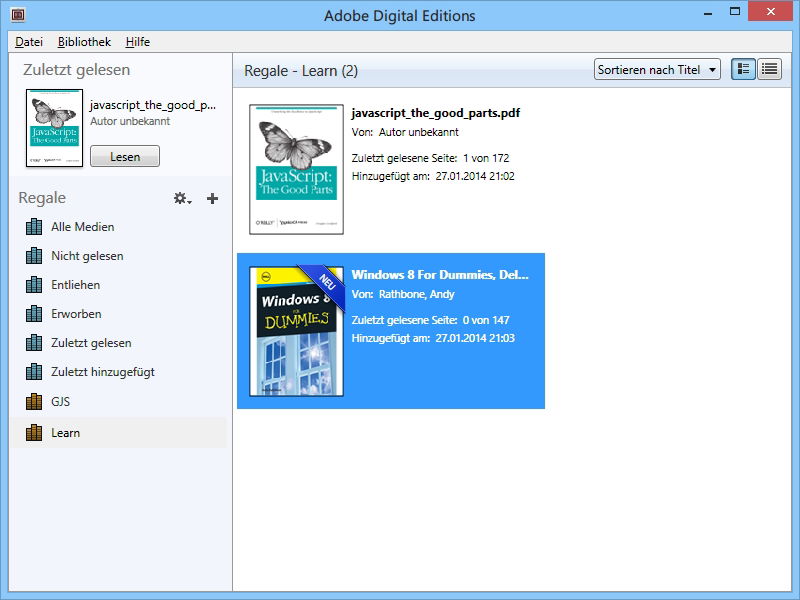This screenshot has height=600, width=800.
Task: Click Zuletzt gelesene Seite: 0 von 147
Action: (x=431, y=320)
